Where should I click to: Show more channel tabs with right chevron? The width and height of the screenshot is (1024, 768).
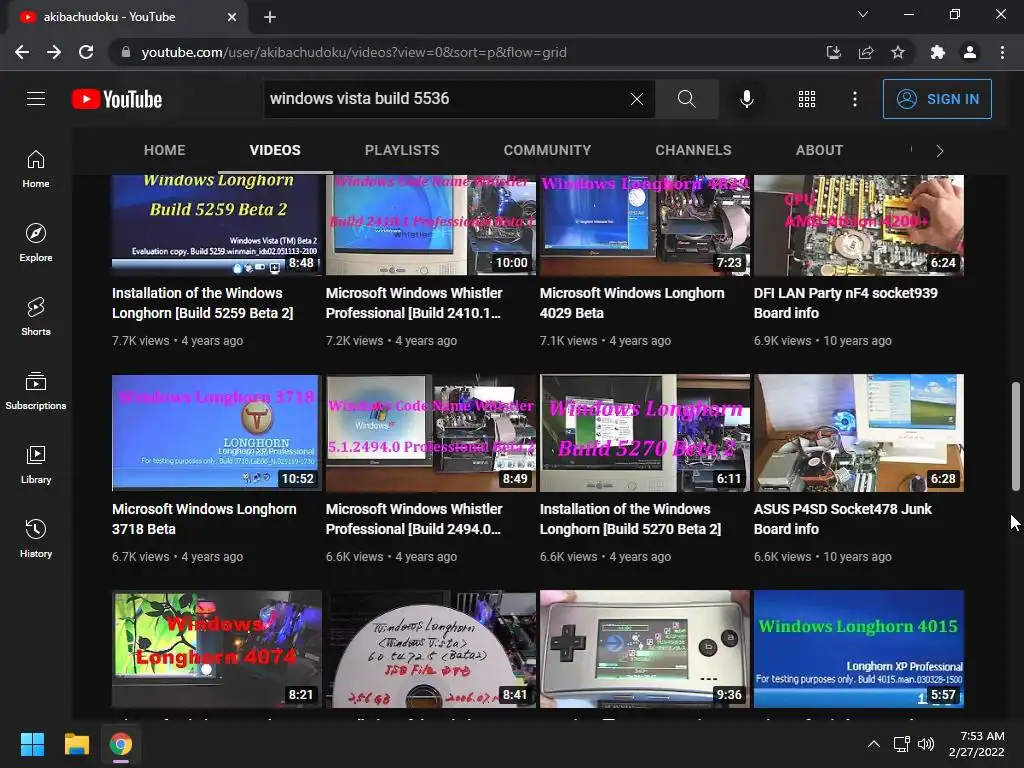click(939, 151)
